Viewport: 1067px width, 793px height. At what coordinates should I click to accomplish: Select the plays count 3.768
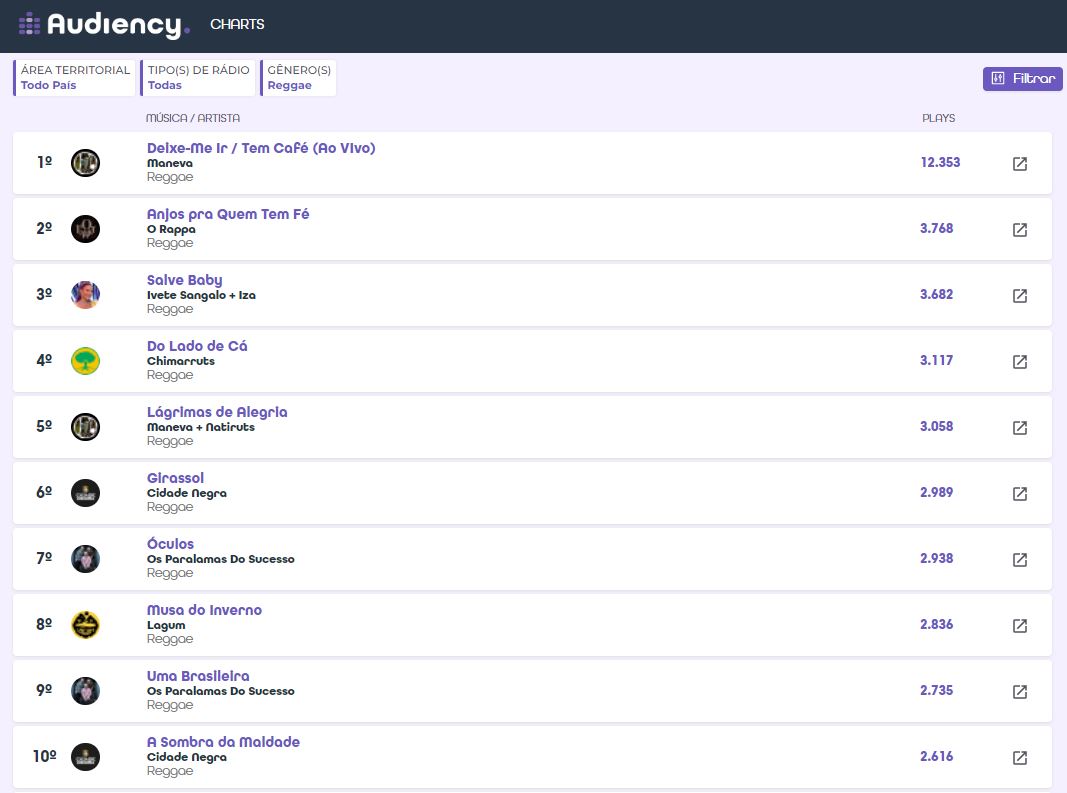(x=936, y=229)
